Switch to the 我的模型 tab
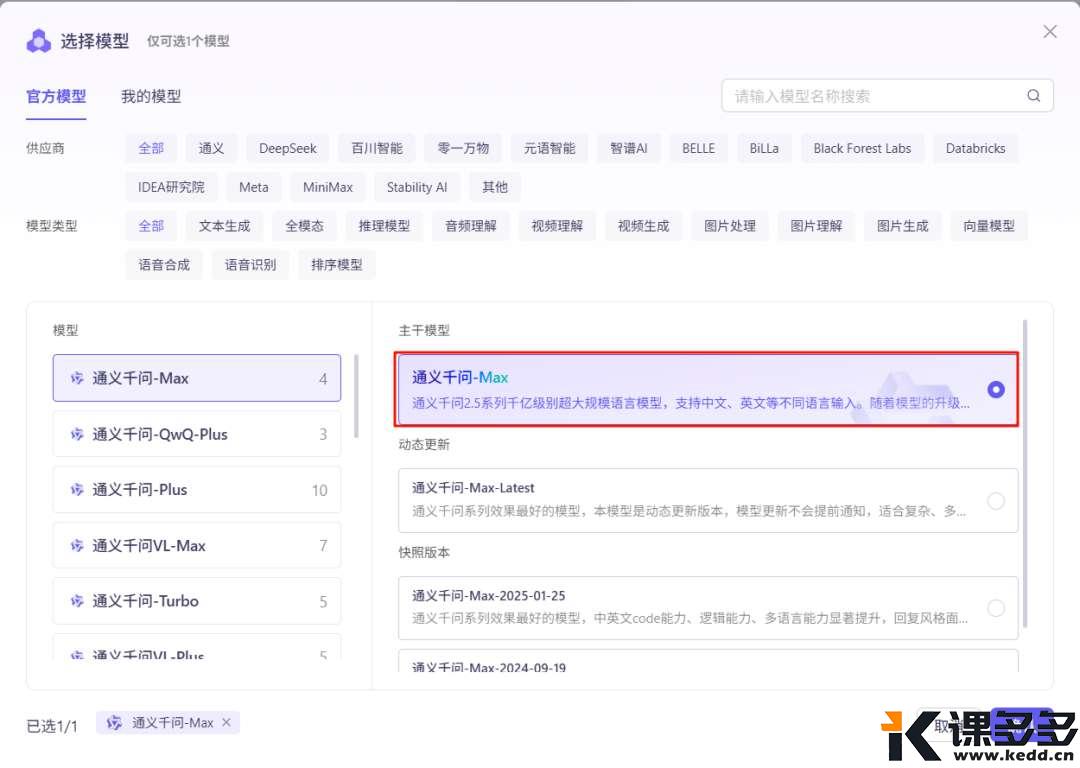The width and height of the screenshot is (1080, 768). tap(150, 96)
